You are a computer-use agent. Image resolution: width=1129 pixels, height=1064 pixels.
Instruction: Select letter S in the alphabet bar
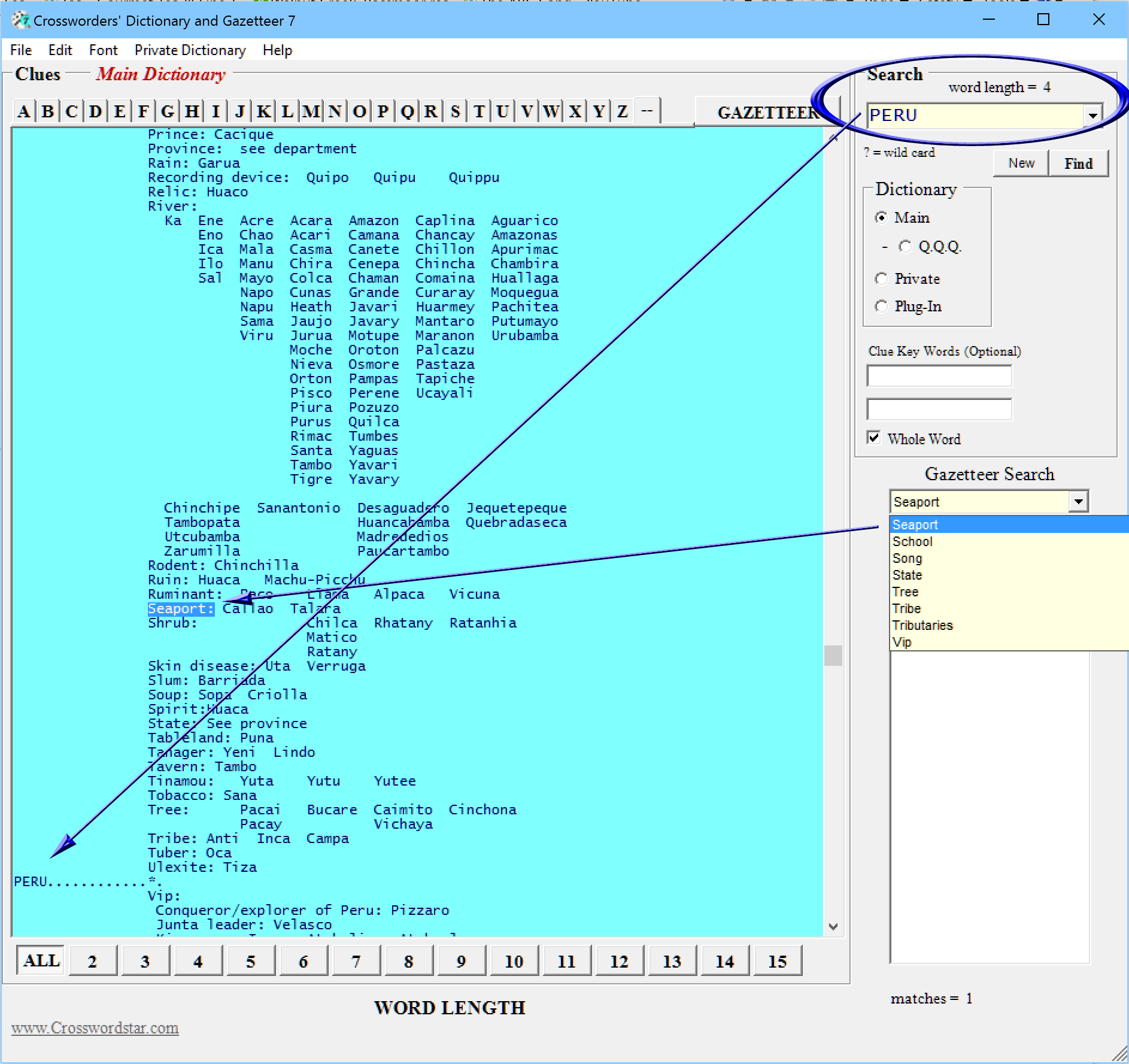[455, 111]
